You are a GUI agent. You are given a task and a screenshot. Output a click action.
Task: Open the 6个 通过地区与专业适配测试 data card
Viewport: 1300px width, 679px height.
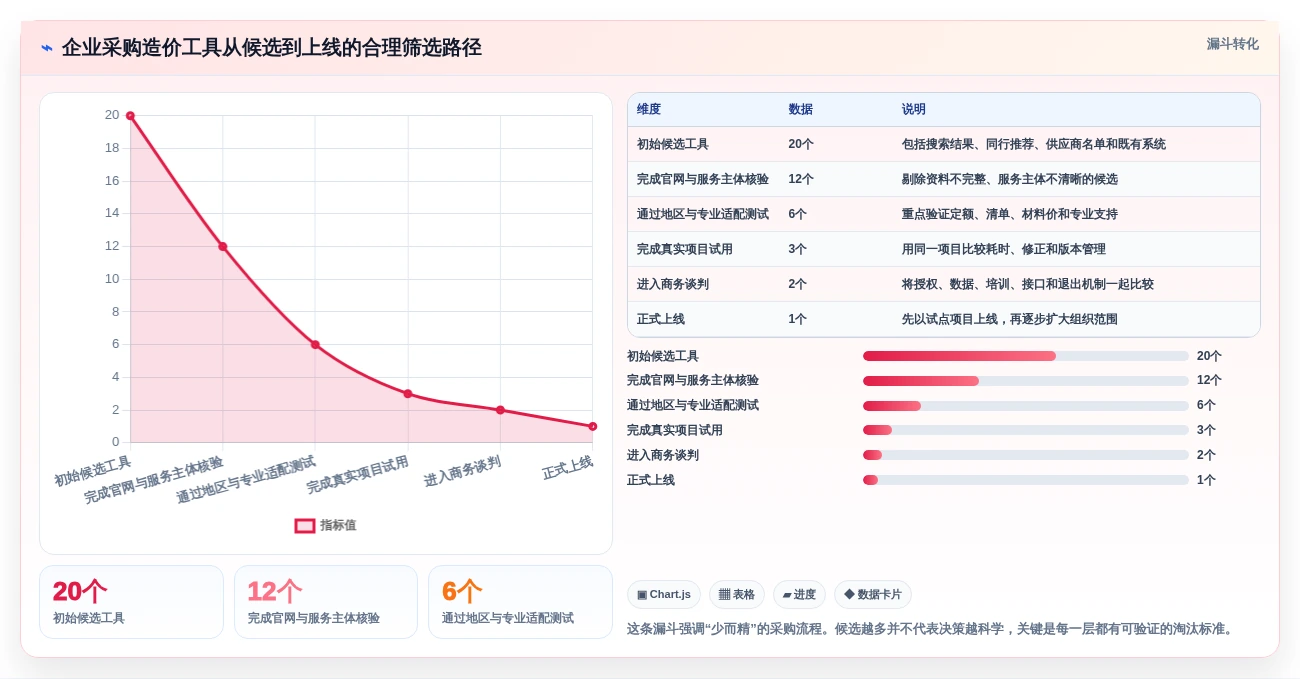520,602
